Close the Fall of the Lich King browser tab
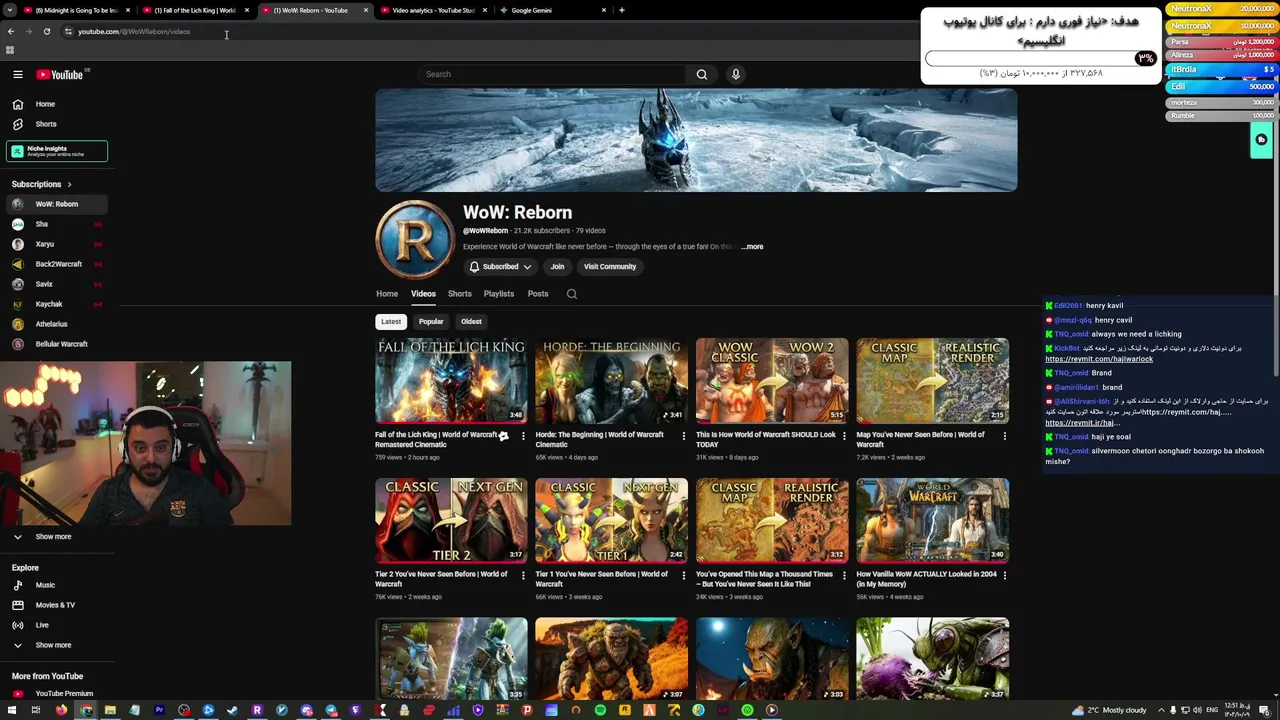 (x=247, y=10)
